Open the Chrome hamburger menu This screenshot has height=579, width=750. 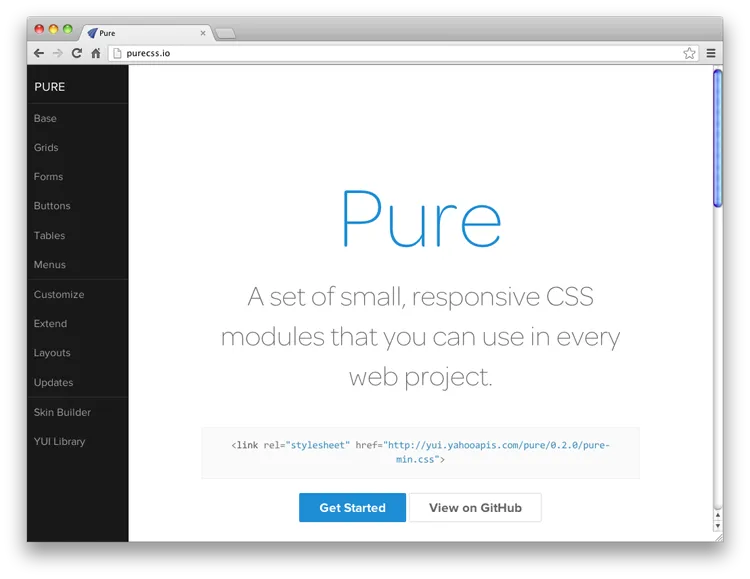[x=711, y=53]
